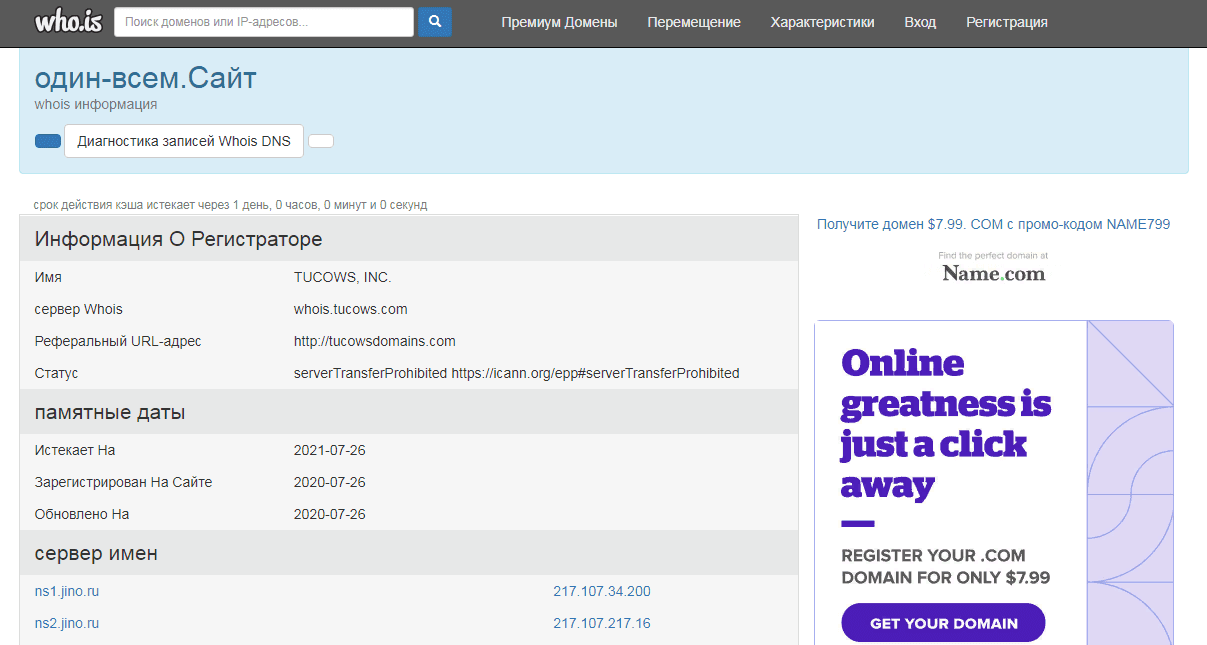This screenshot has height=645, width=1207.
Task: Click the Online greatness ad headline
Action: [945, 423]
